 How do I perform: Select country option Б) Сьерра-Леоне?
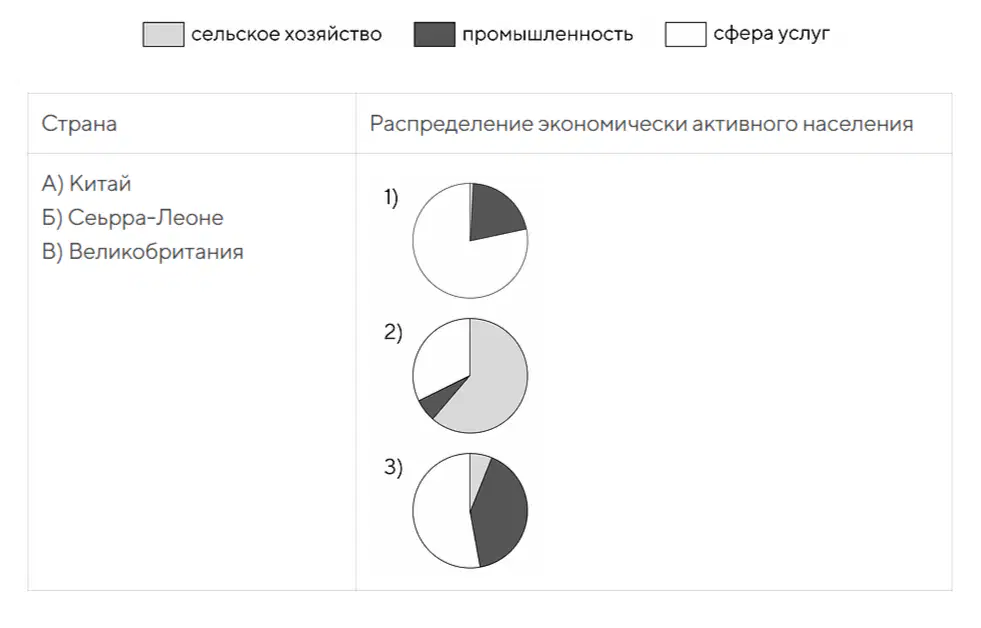point(133,218)
